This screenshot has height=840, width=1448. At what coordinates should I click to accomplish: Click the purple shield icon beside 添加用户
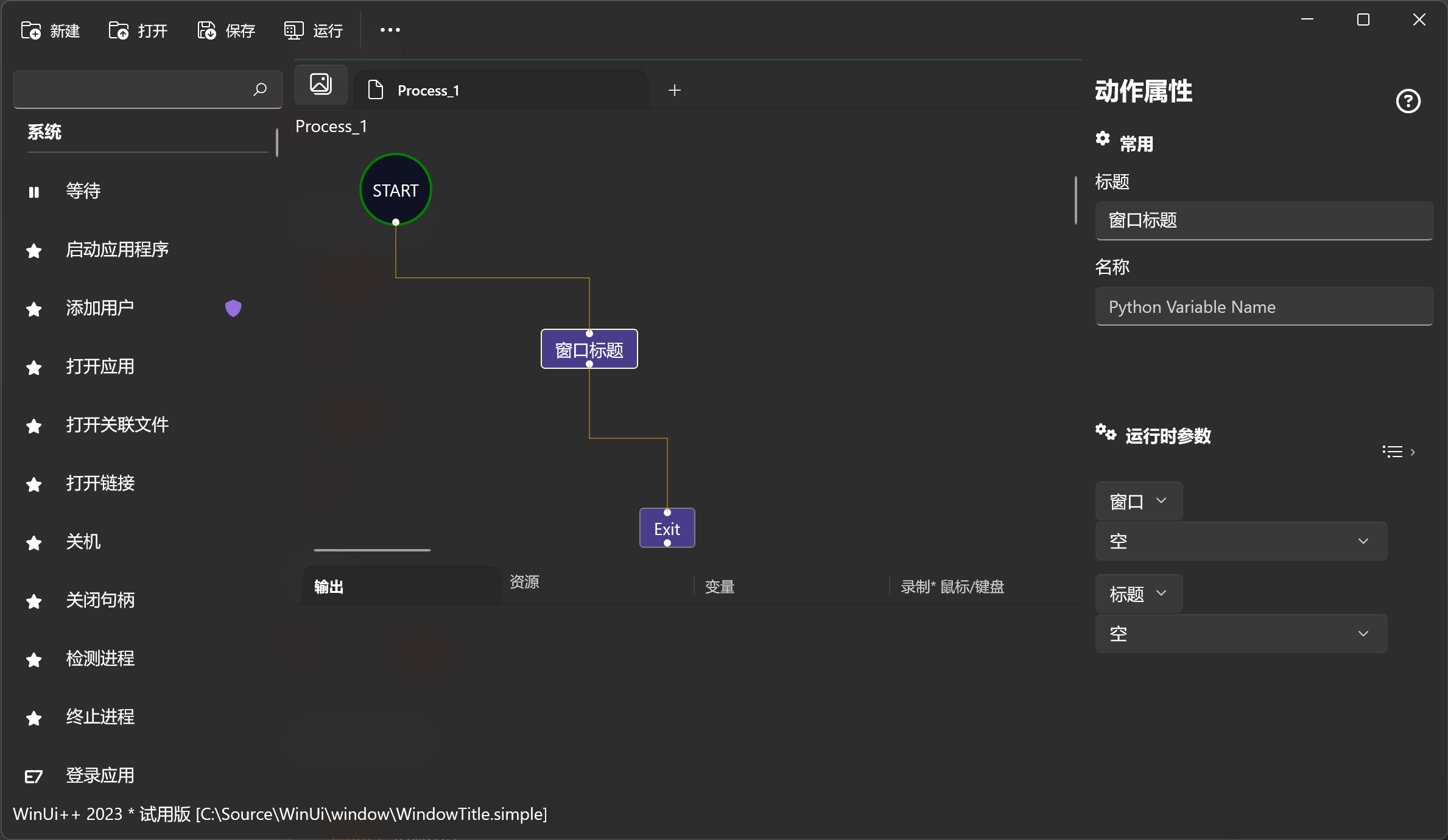[x=233, y=308]
